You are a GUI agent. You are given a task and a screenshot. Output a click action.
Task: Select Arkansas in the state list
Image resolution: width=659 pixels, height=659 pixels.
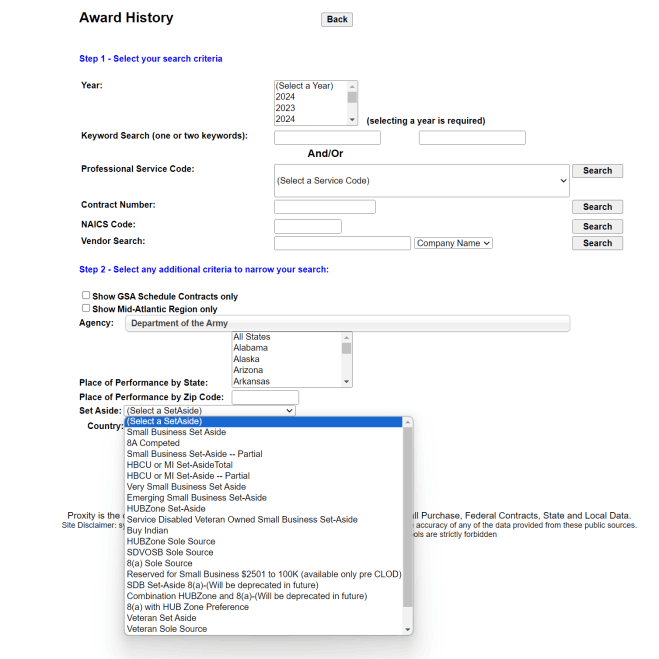[x=287, y=381]
